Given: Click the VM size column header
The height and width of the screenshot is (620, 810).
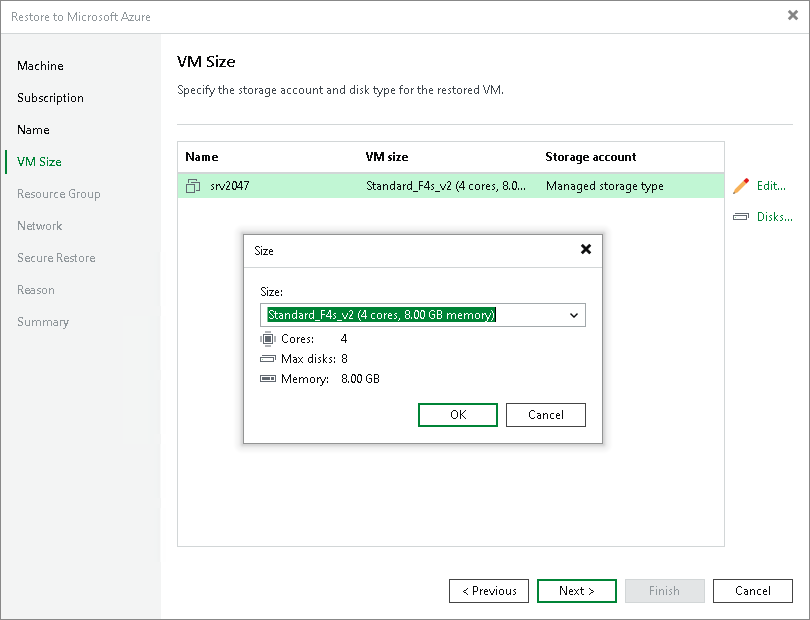Looking at the screenshot, I should (x=386, y=157).
